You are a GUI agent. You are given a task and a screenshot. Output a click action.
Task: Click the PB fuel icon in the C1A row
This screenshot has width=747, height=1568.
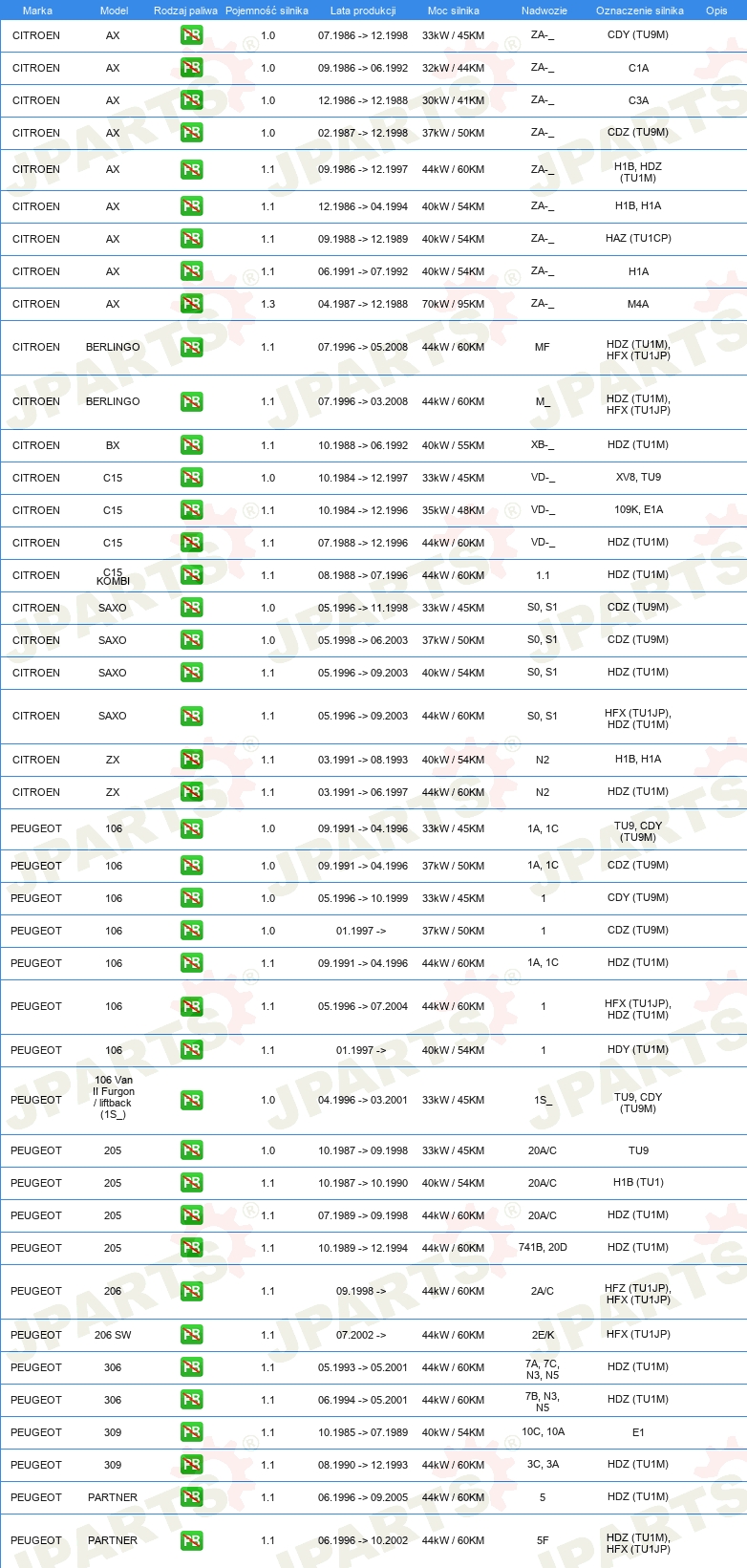click(x=191, y=68)
